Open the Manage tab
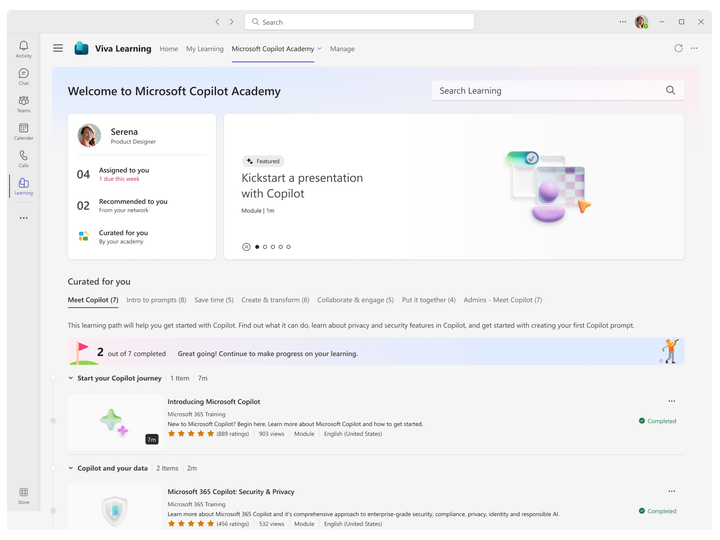 pyautogui.click(x=342, y=49)
